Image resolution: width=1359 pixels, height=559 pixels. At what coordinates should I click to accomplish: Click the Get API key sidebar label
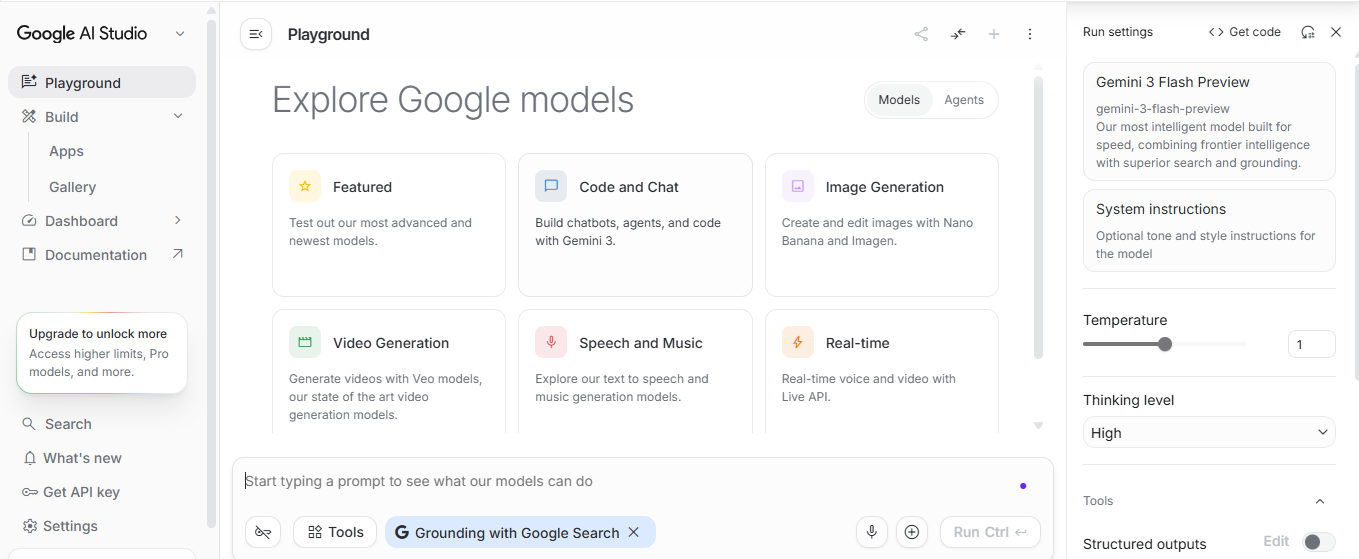click(x=81, y=492)
